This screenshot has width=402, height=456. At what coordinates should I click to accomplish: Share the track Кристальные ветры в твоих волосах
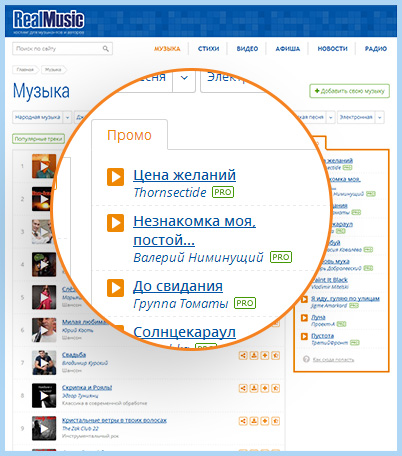coord(243,421)
